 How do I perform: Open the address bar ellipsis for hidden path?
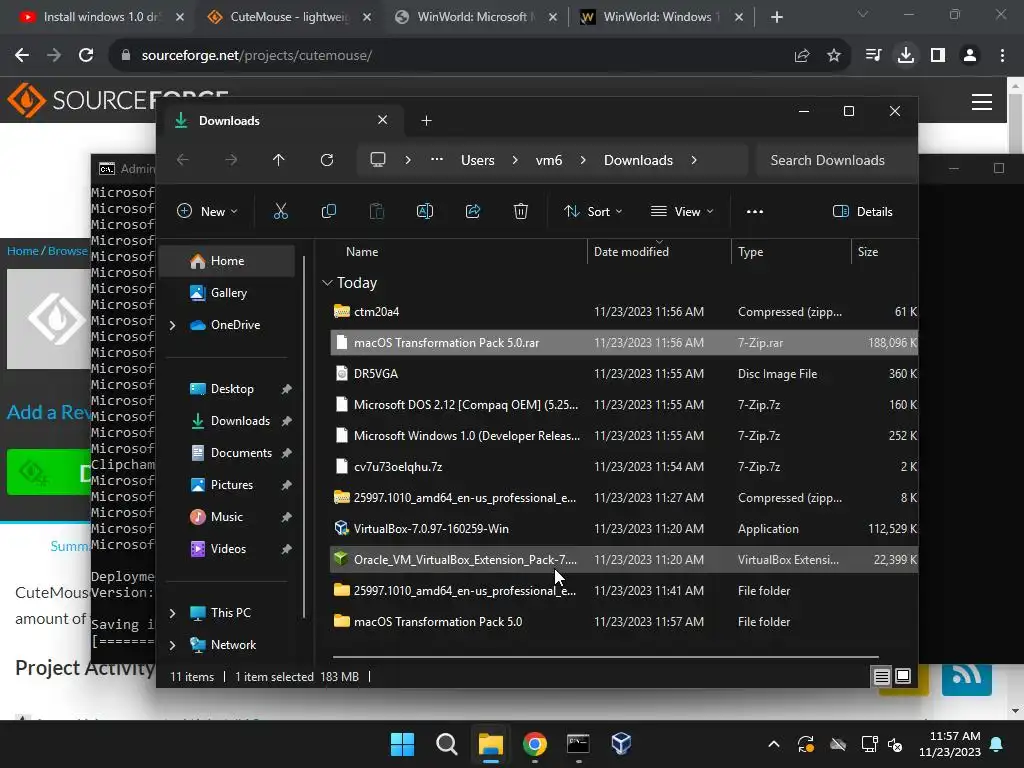point(437,160)
